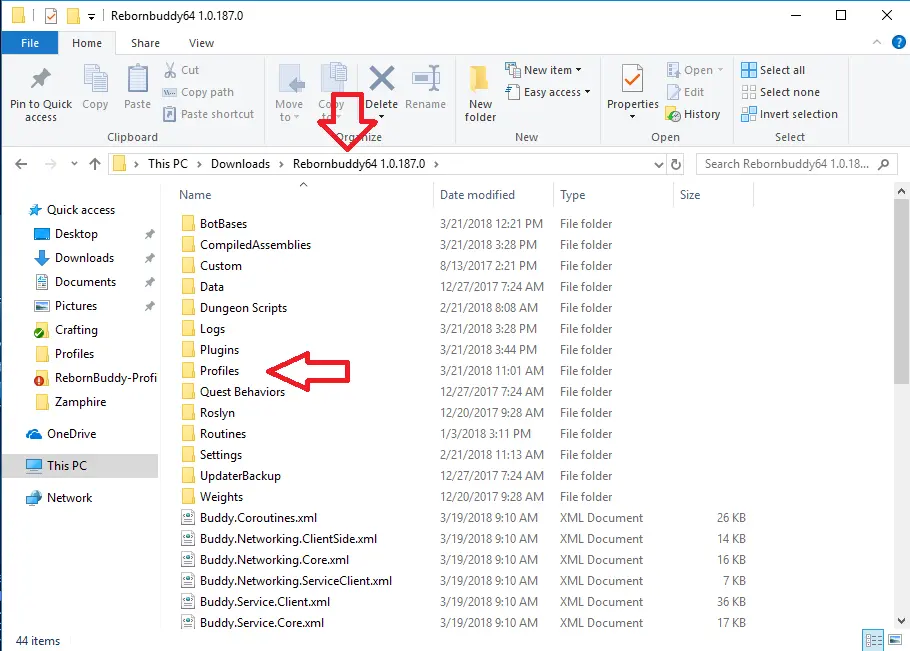
Task: Open the Open ribbon dropdown
Action: (695, 70)
